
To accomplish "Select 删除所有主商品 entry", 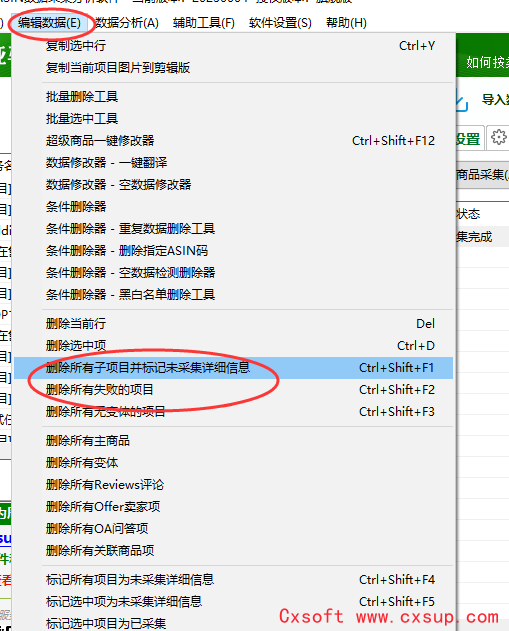I will click(233, 441).
